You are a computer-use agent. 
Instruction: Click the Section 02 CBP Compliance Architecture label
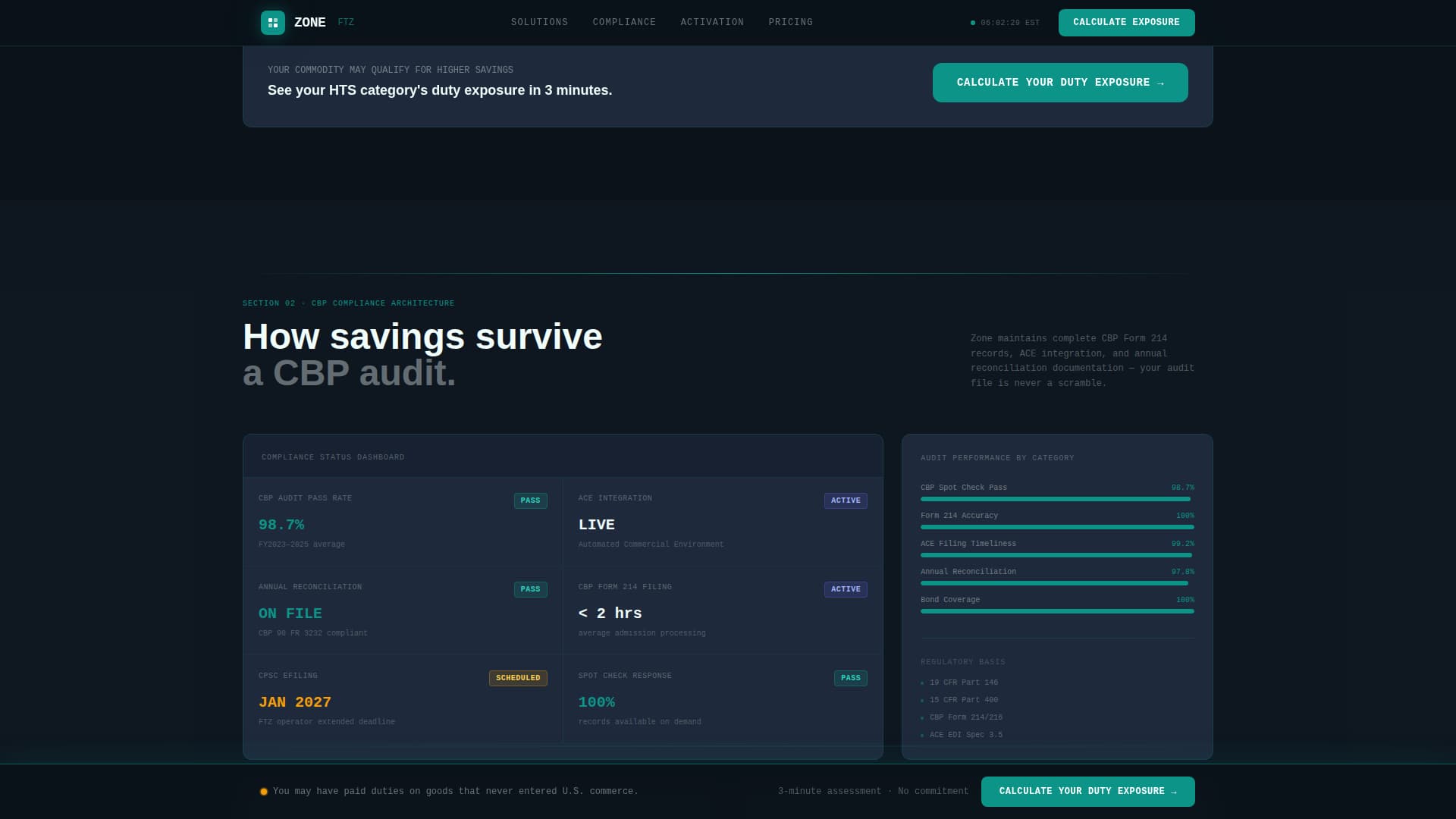[x=349, y=303]
